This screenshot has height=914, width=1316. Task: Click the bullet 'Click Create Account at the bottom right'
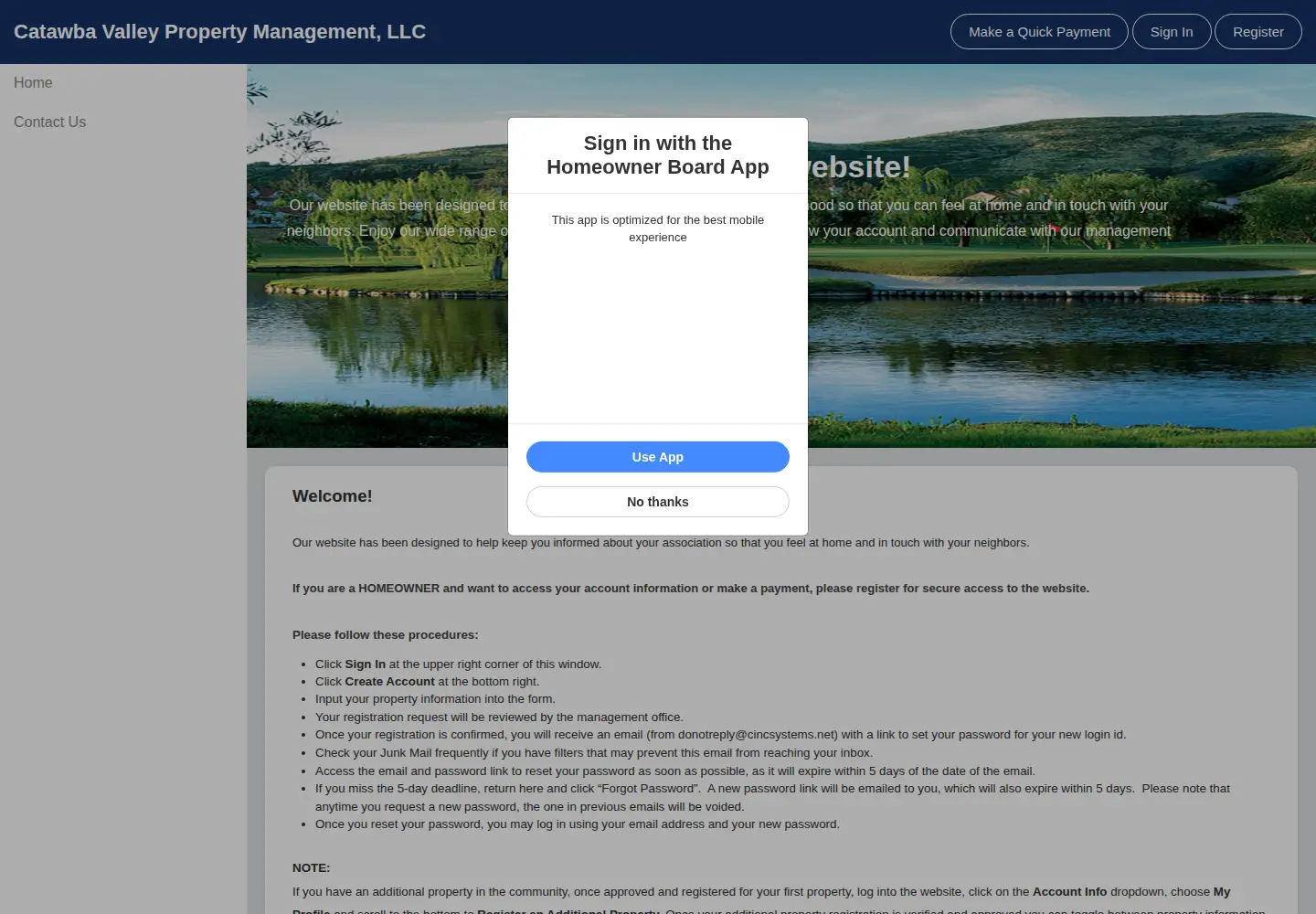[427, 682]
